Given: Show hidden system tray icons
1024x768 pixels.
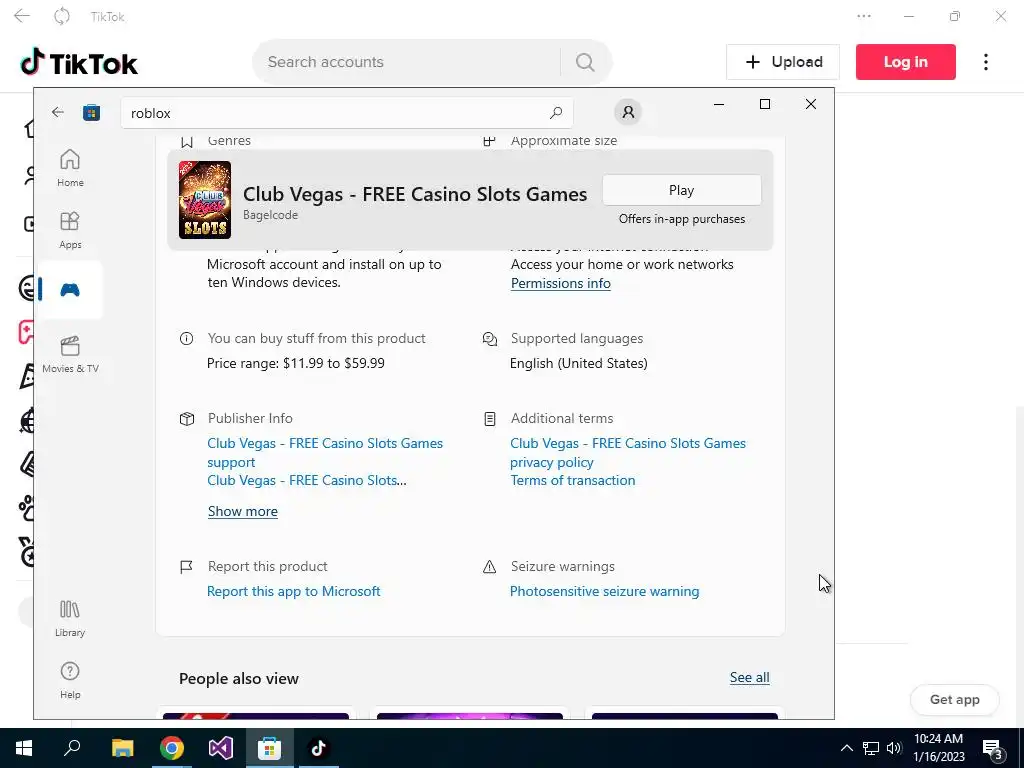Looking at the screenshot, I should tap(846, 748).
